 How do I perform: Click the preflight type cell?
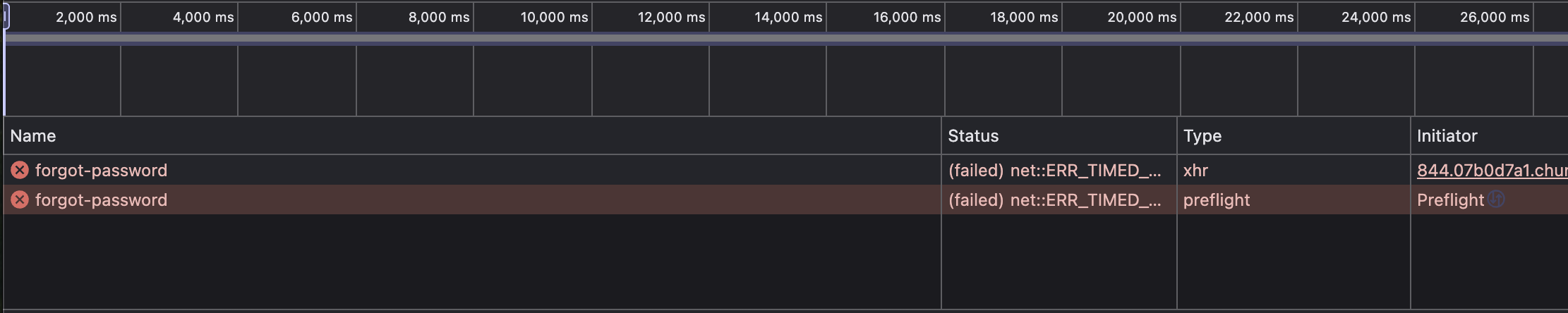coord(1216,200)
